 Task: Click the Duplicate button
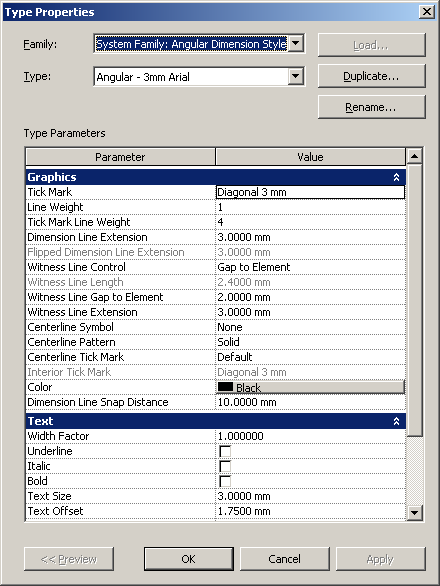click(x=371, y=76)
